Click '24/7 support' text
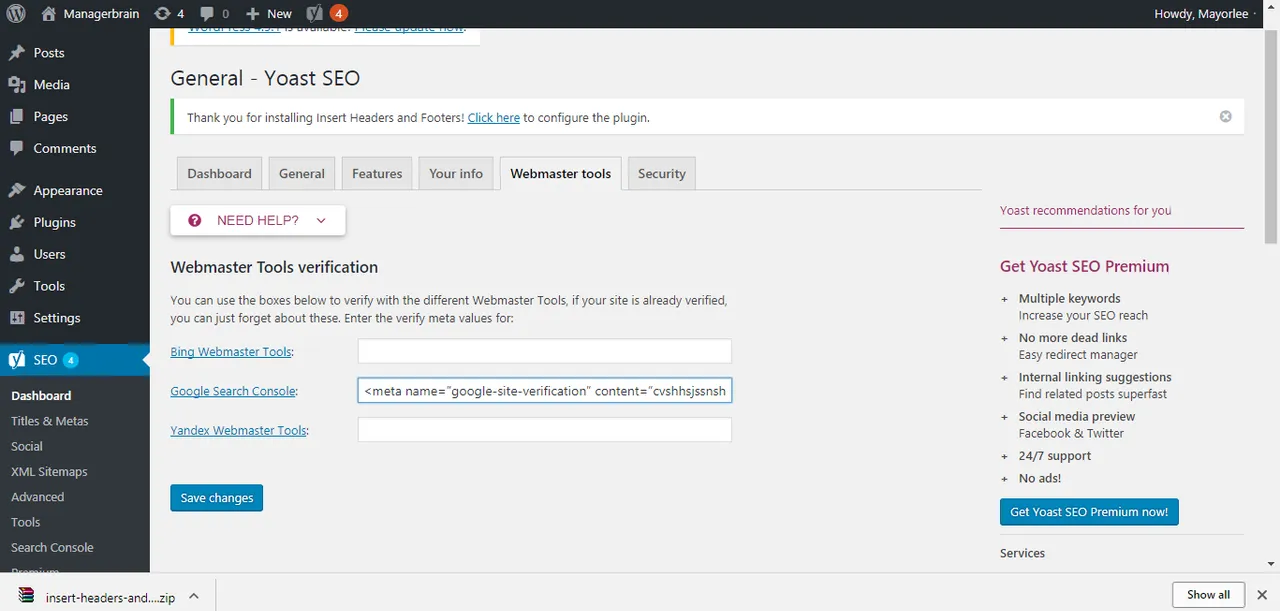The width and height of the screenshot is (1280, 611). tap(1055, 456)
